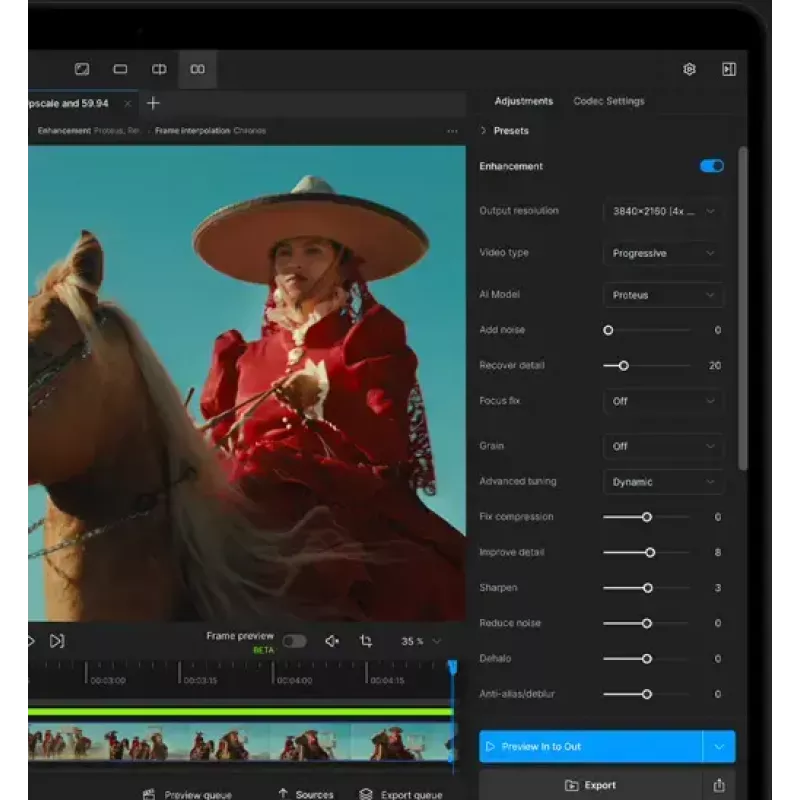
Task: Open the 35 % zoom dropdown
Action: click(421, 641)
